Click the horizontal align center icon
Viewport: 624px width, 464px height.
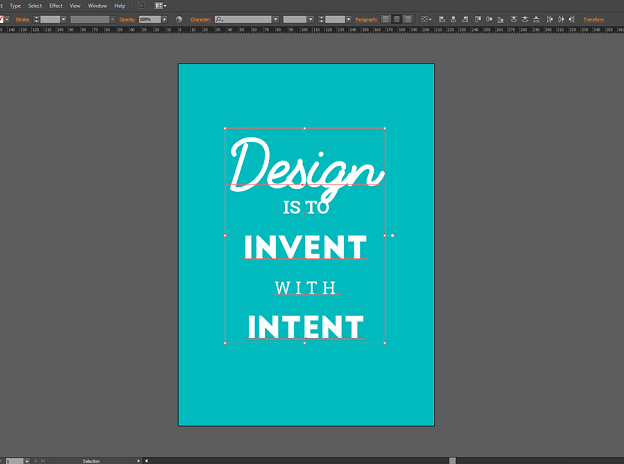[x=455, y=19]
